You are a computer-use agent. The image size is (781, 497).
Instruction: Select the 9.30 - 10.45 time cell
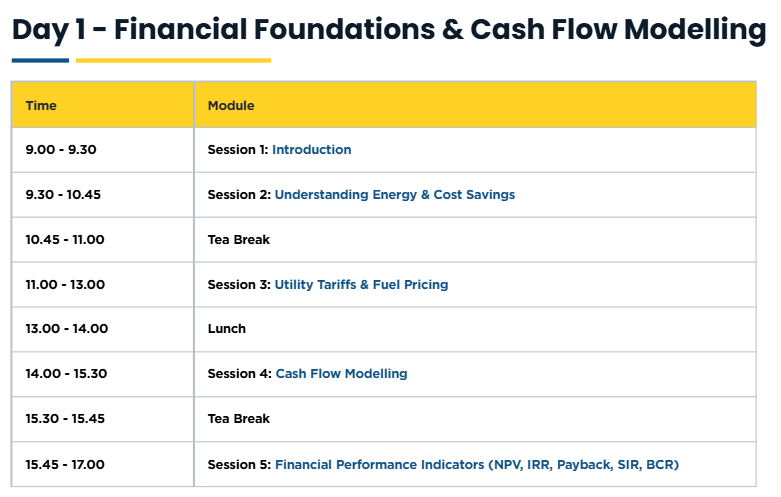(x=63, y=195)
